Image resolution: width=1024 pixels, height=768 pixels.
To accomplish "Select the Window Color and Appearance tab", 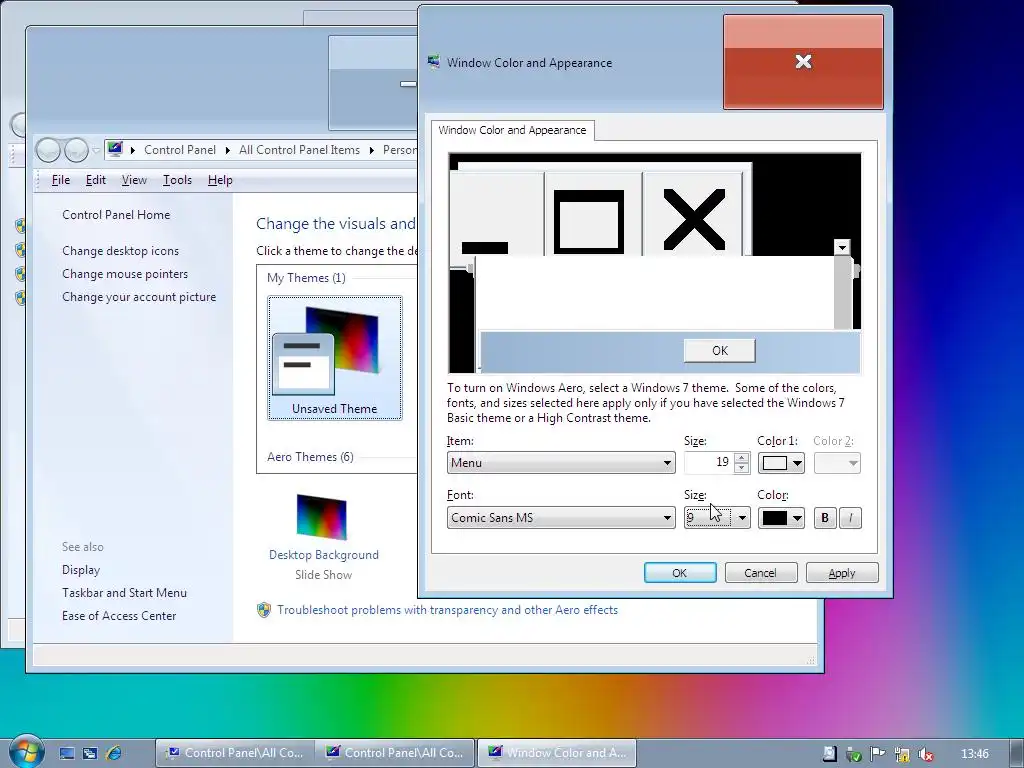I will pos(512,130).
